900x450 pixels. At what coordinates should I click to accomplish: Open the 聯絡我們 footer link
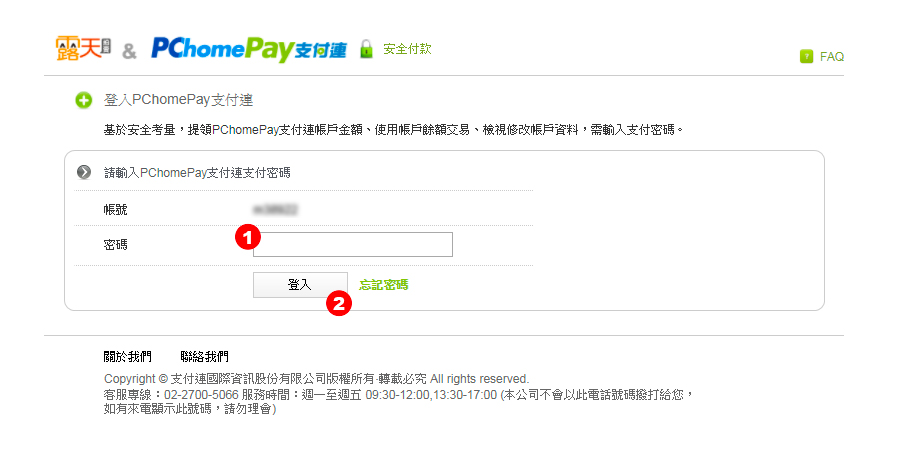click(x=204, y=357)
